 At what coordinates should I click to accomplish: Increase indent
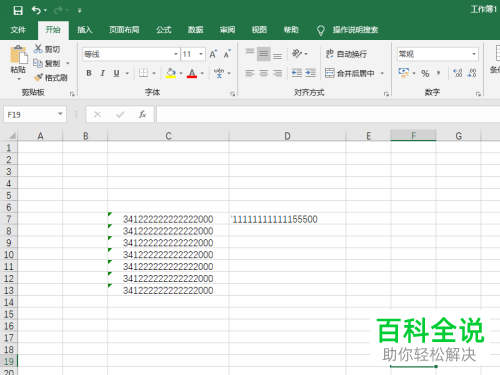pos(310,73)
